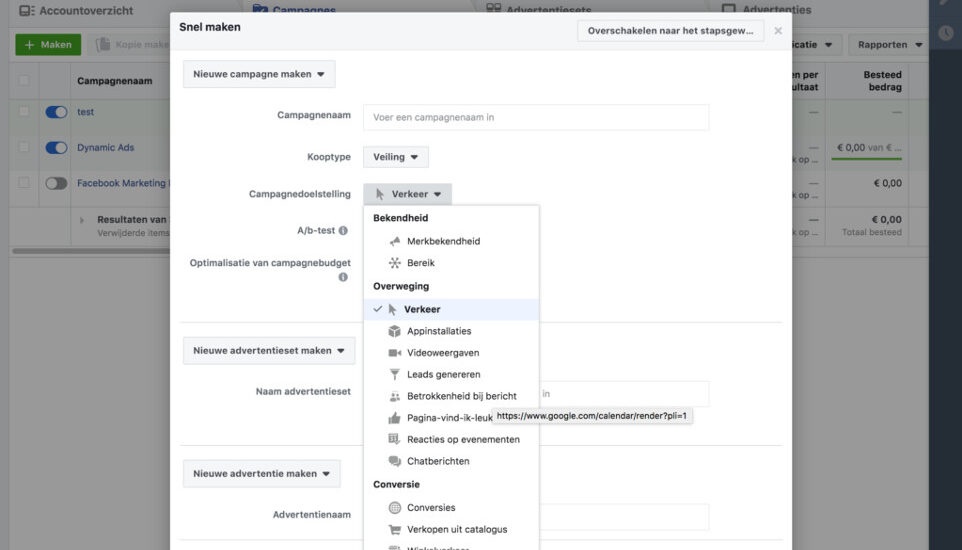This screenshot has height=550, width=962.
Task: Click the green Maken button
Action: click(x=48, y=45)
